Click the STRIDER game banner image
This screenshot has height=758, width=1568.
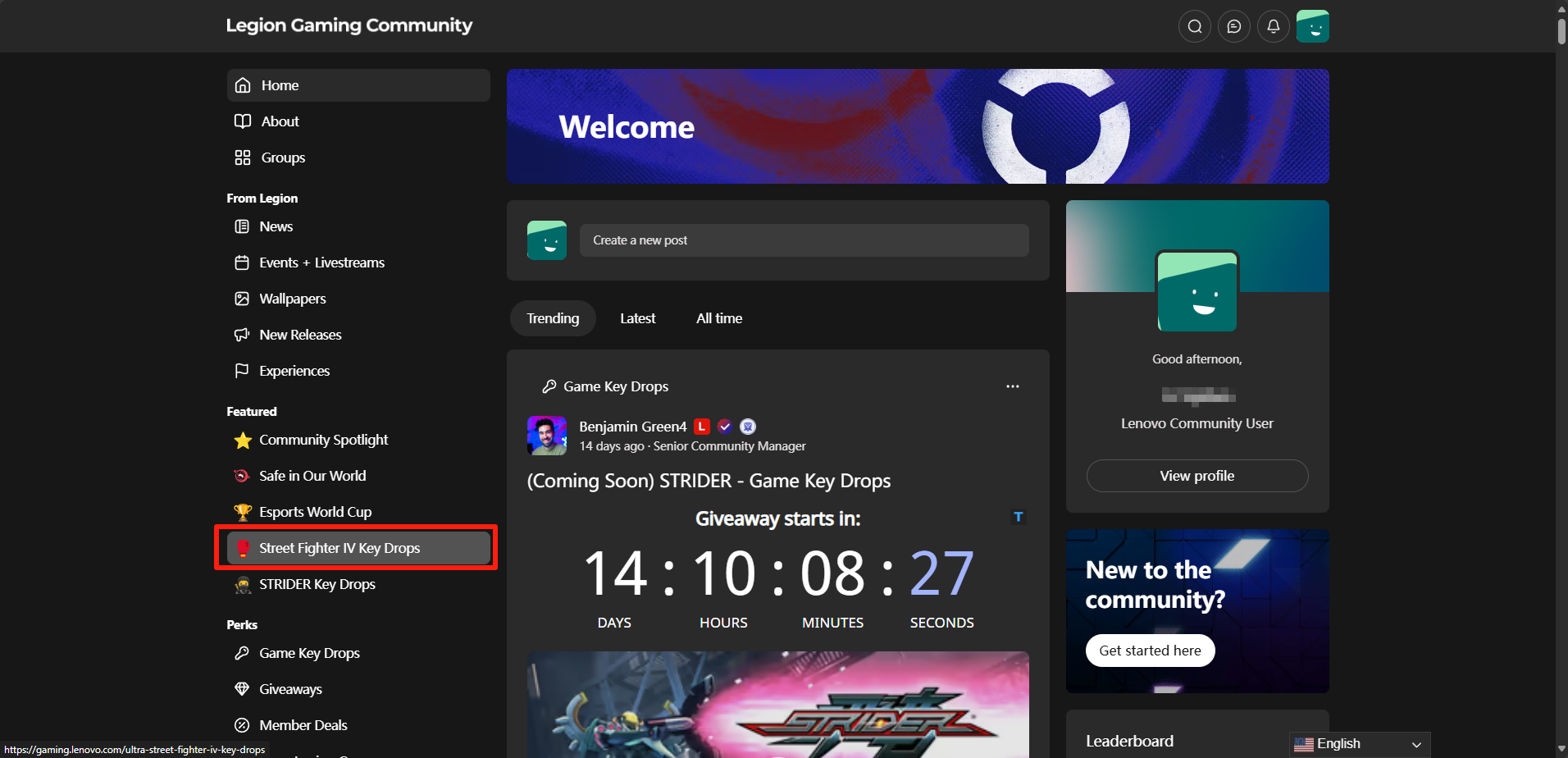click(778, 705)
